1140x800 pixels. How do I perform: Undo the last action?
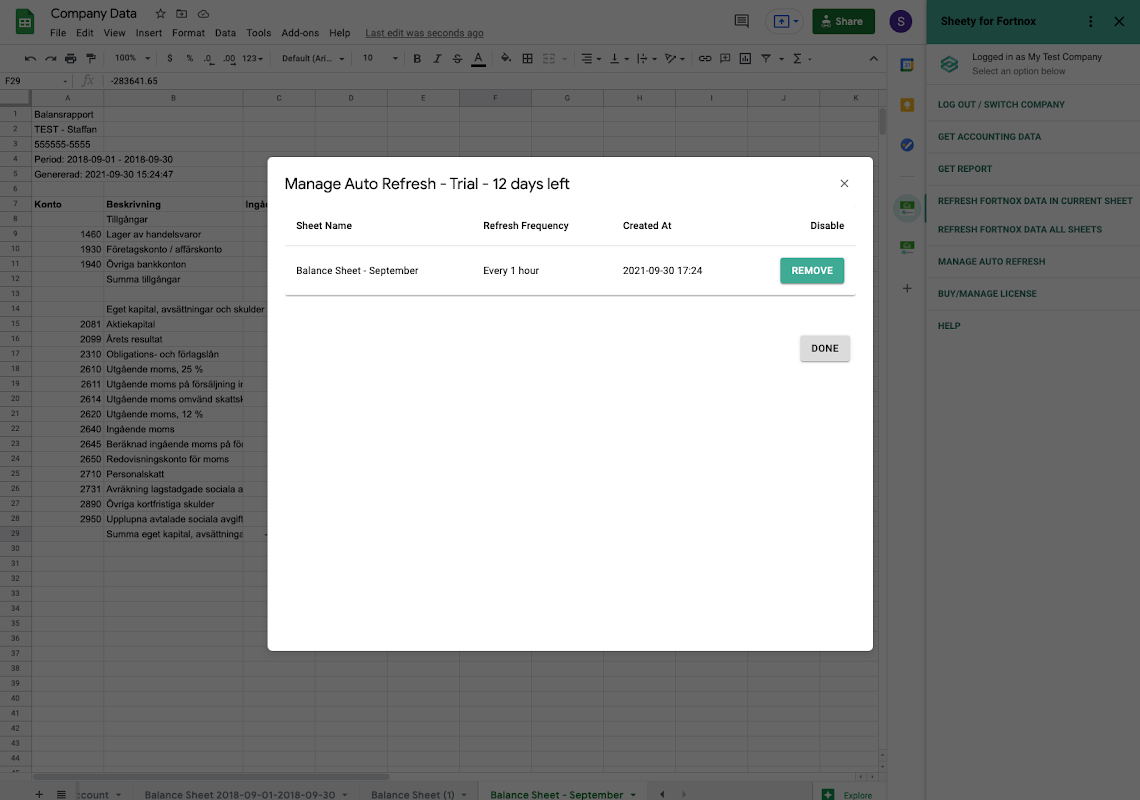(x=30, y=58)
